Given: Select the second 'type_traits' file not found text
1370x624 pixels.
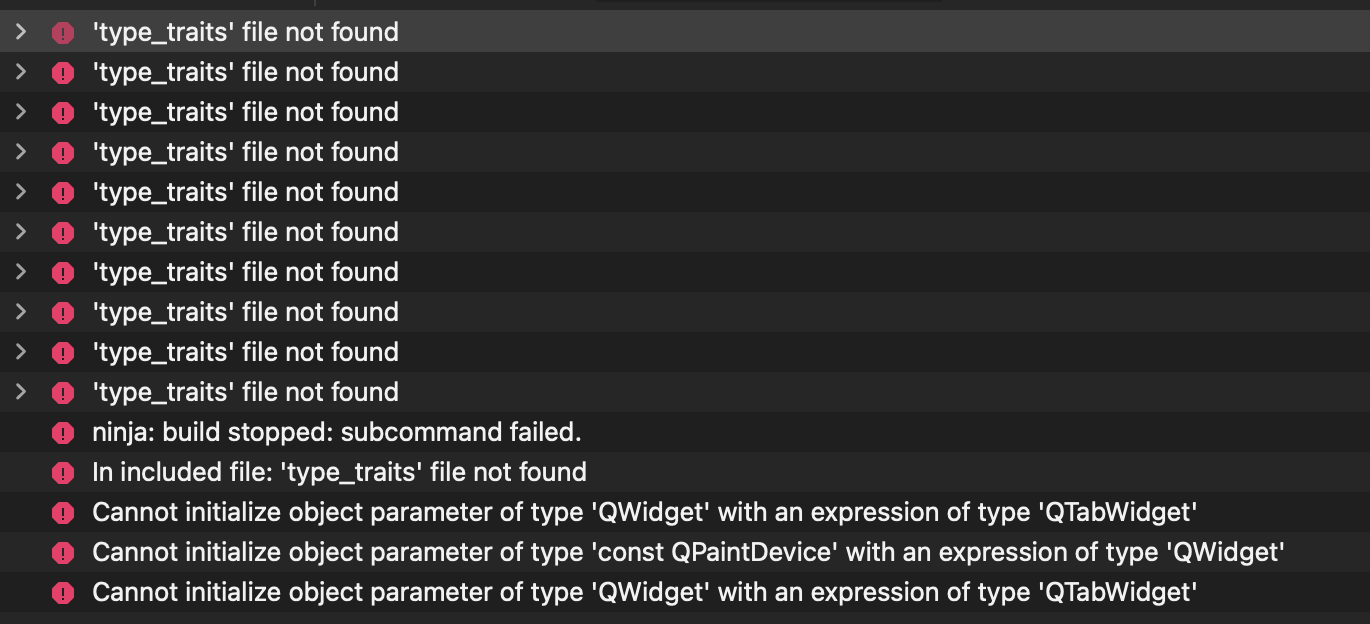Looking at the screenshot, I should (x=245, y=72).
